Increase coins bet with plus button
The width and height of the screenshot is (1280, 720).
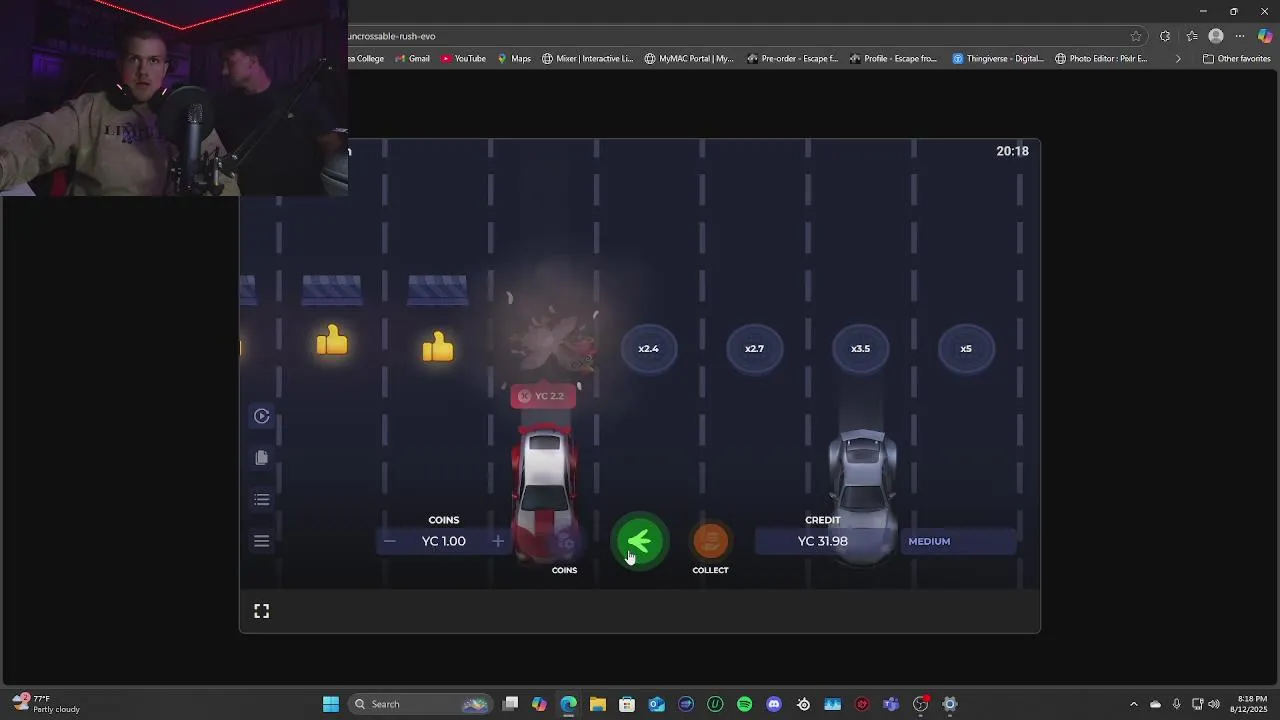[x=498, y=541]
